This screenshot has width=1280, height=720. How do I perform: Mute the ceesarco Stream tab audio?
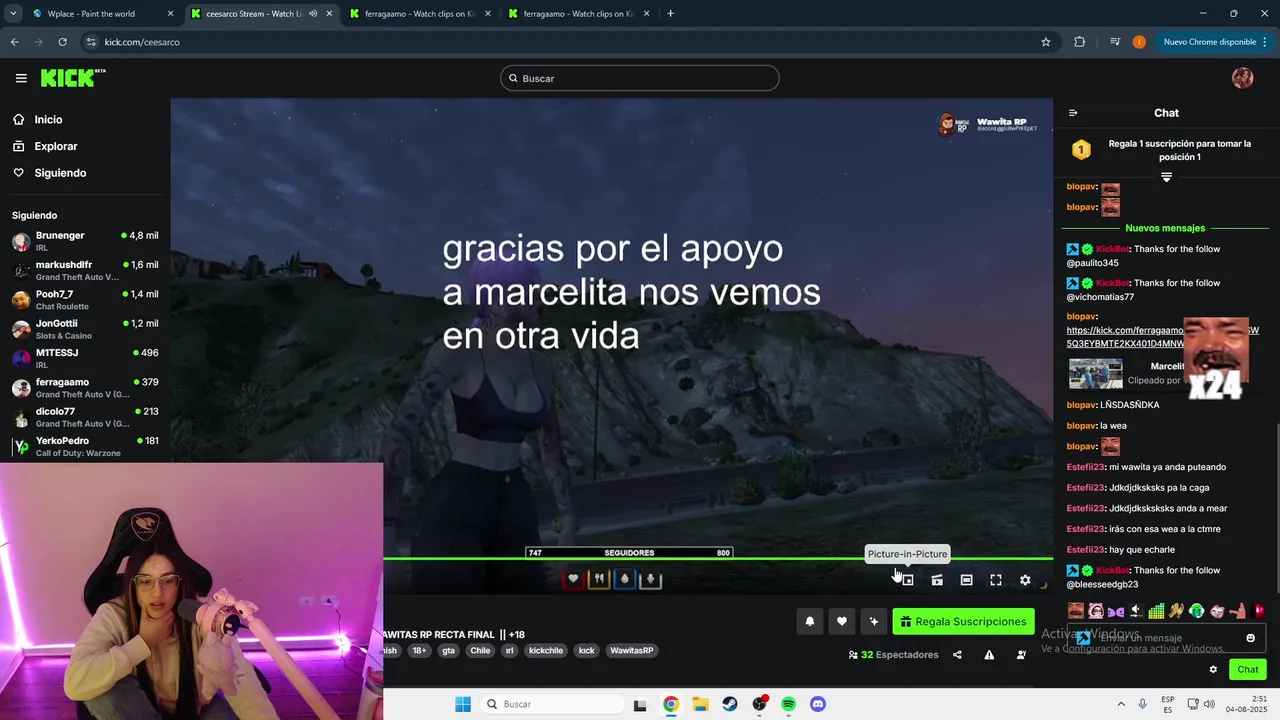coord(313,14)
